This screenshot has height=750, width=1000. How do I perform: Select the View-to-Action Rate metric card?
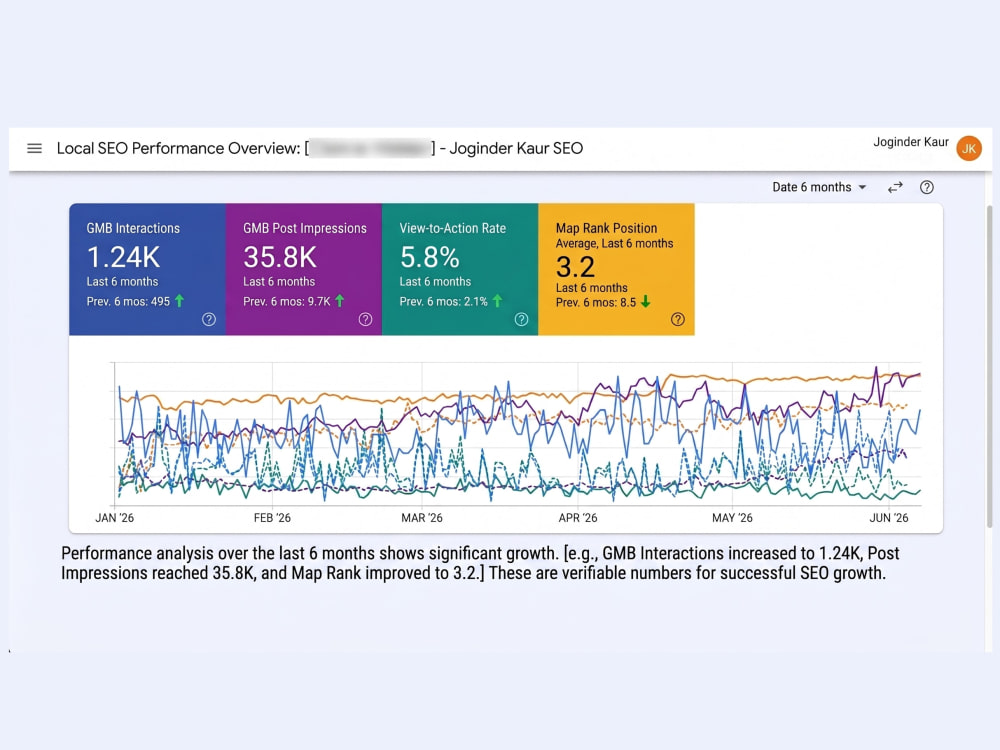pyautogui.click(x=460, y=269)
